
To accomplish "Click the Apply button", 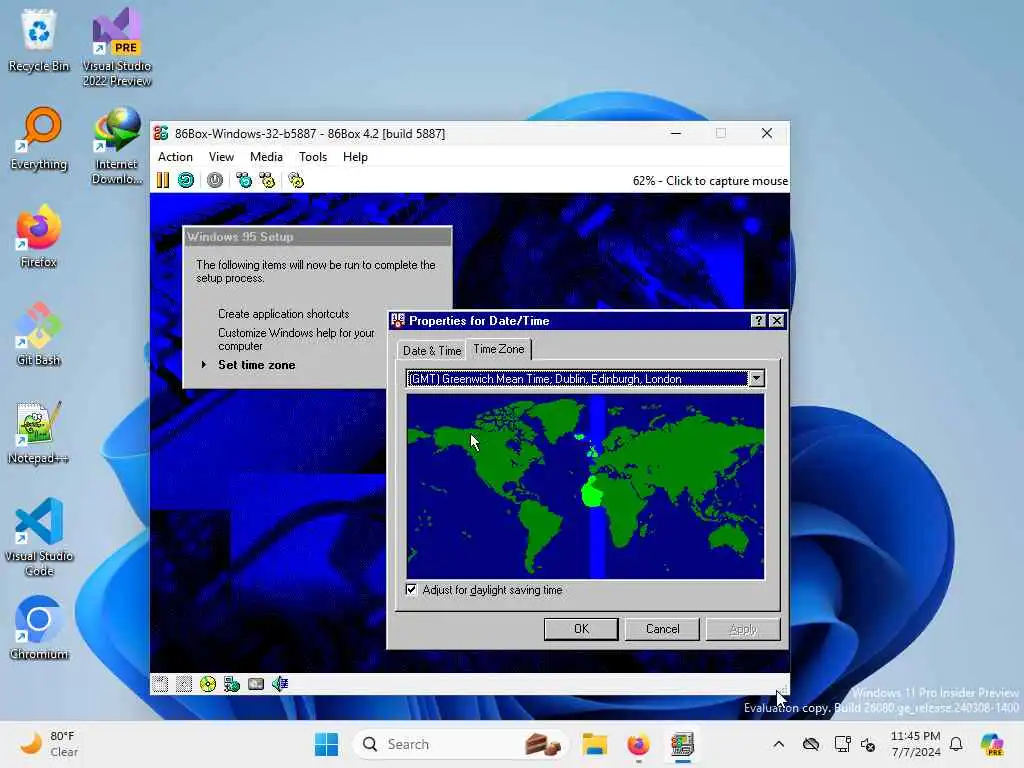I will 743,629.
